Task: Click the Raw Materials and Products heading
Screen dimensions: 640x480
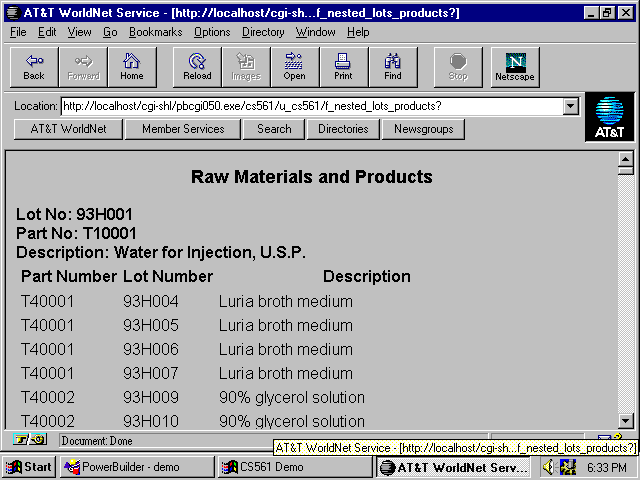Action: click(x=312, y=177)
